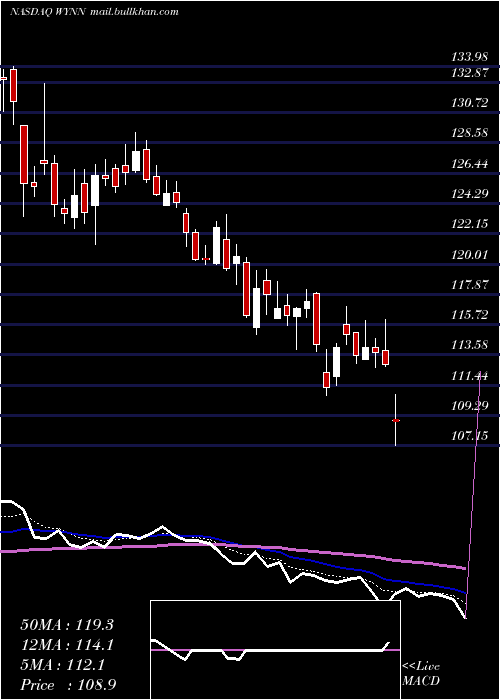Click the 133.98 price axis label
This screenshot has width=500, height=700.
470,57
